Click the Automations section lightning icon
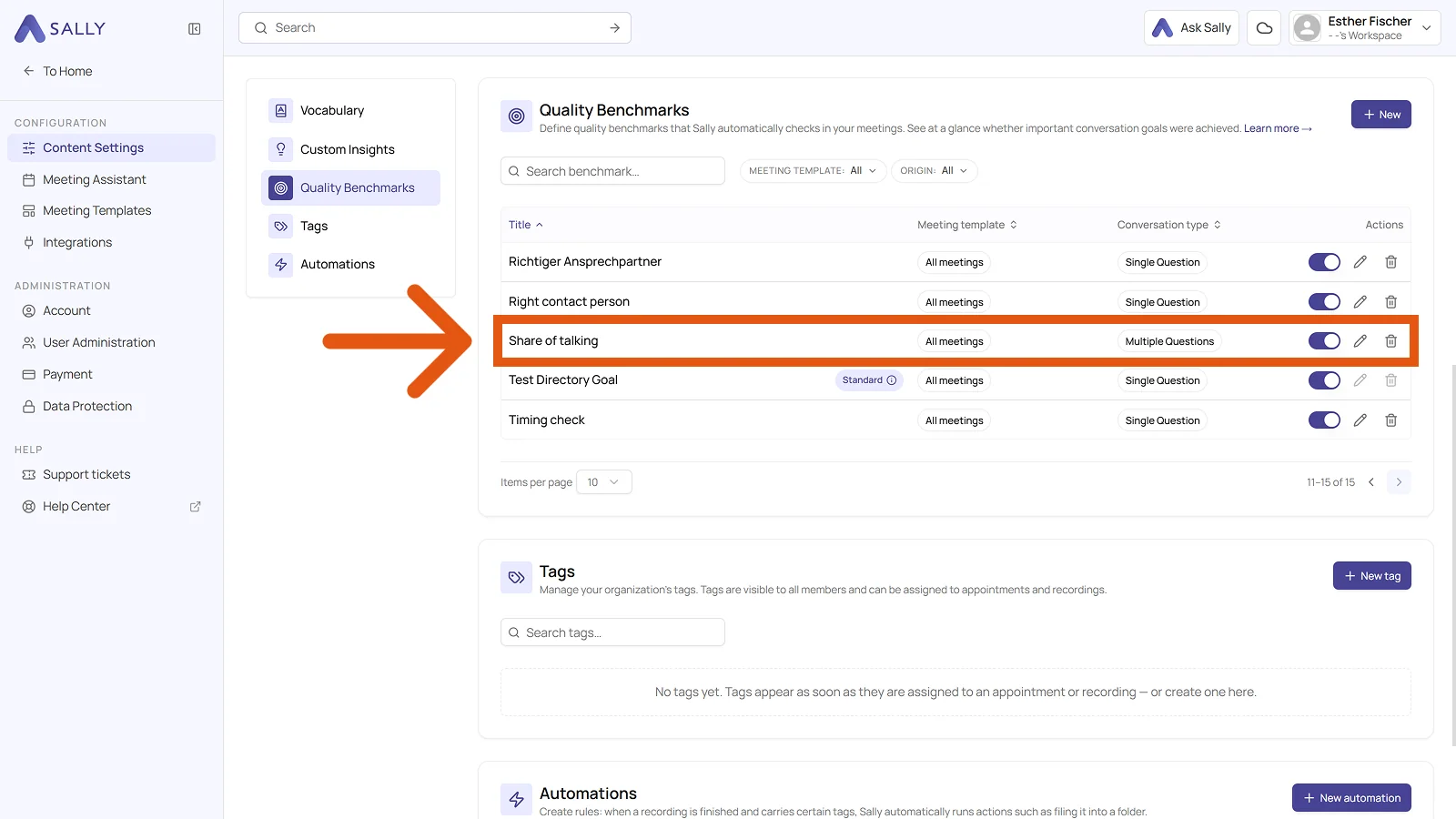 (x=516, y=799)
